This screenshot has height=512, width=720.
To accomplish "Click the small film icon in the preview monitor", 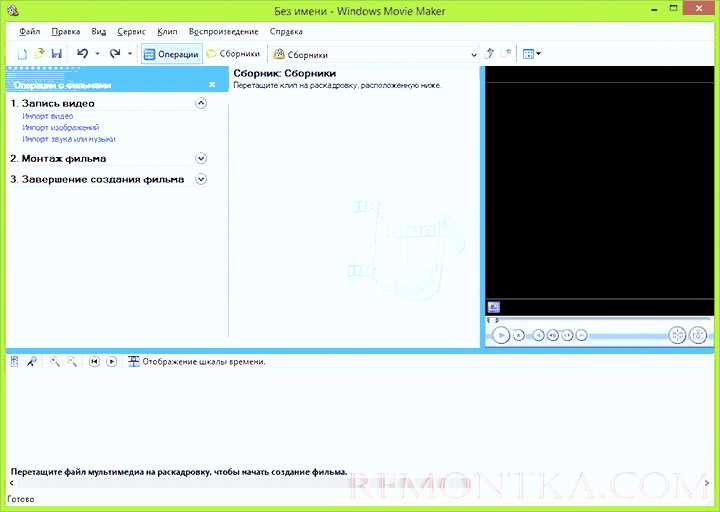I will click(x=494, y=307).
